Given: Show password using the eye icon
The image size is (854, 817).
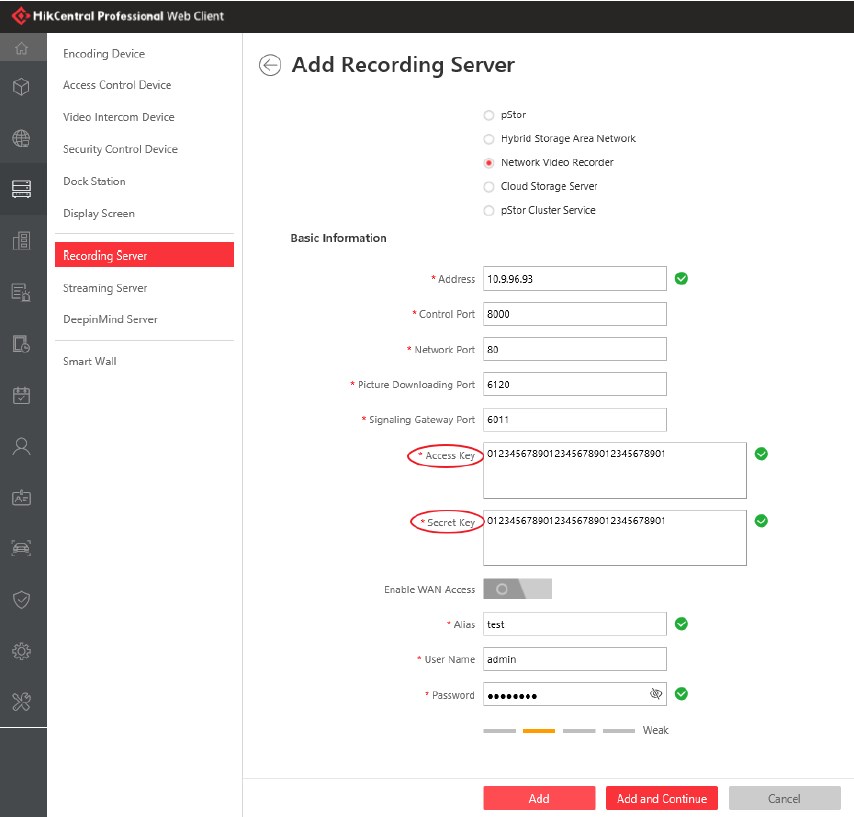Looking at the screenshot, I should click(x=656, y=694).
